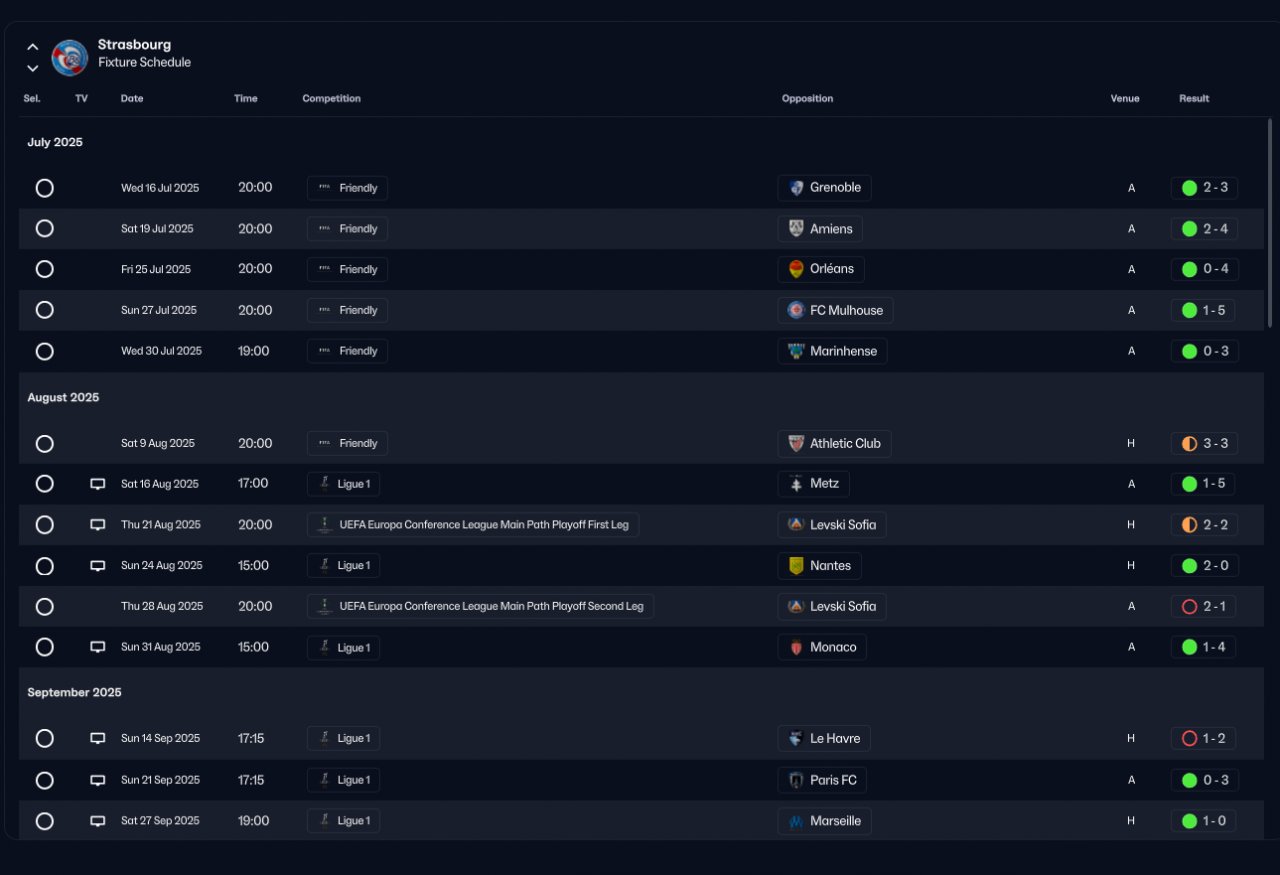The image size is (1280, 875).
Task: Click the green win indicator for Grenoble result
Action: pyautogui.click(x=1189, y=188)
